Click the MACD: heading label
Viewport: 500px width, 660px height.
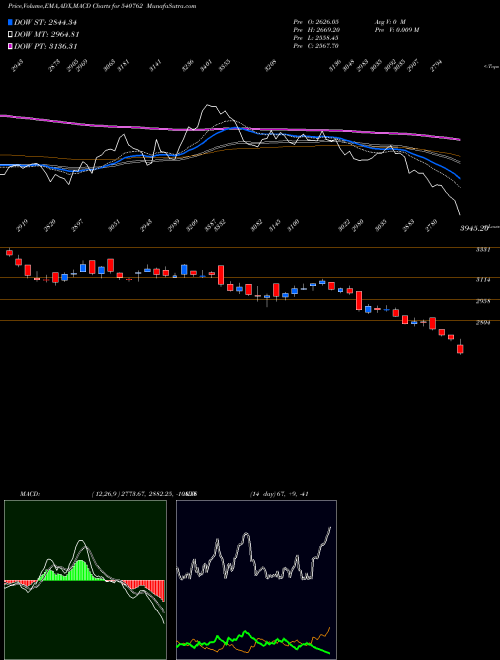point(29,494)
